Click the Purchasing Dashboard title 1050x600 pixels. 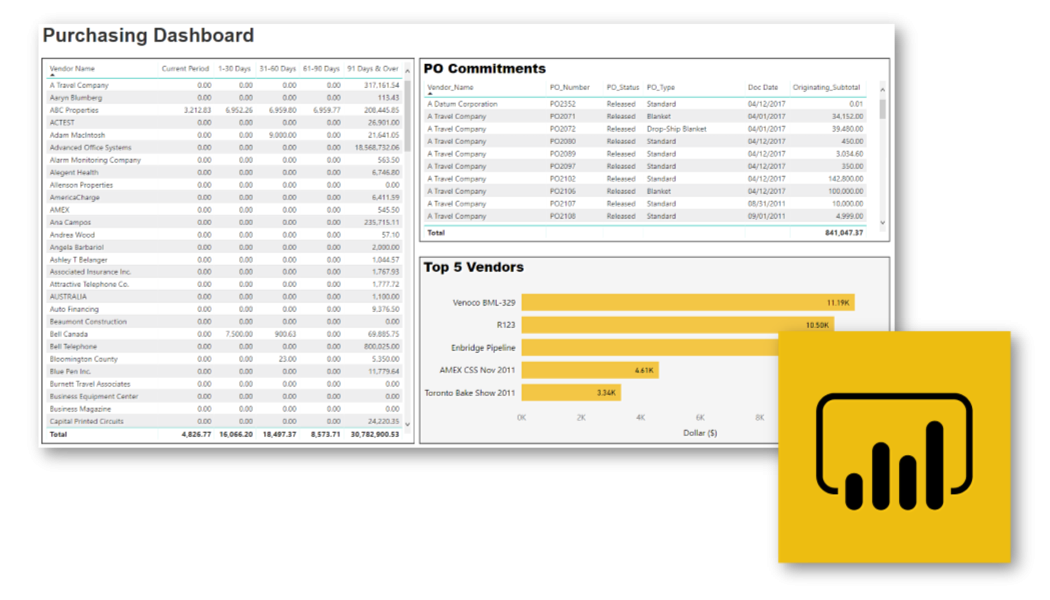(x=148, y=35)
